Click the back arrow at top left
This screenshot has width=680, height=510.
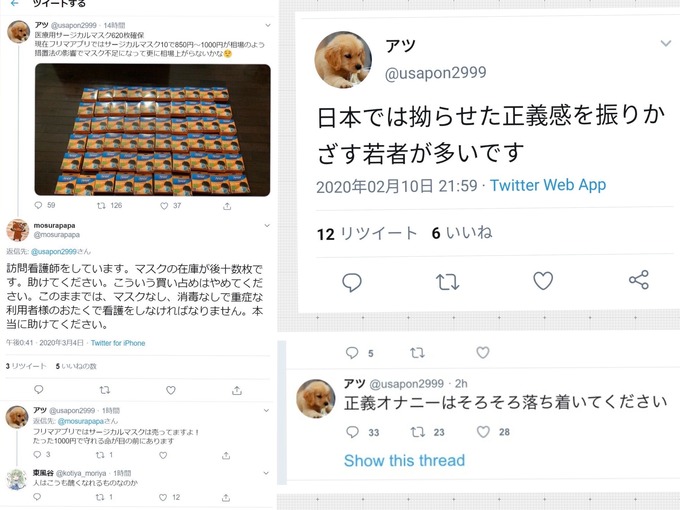pos(15,3)
